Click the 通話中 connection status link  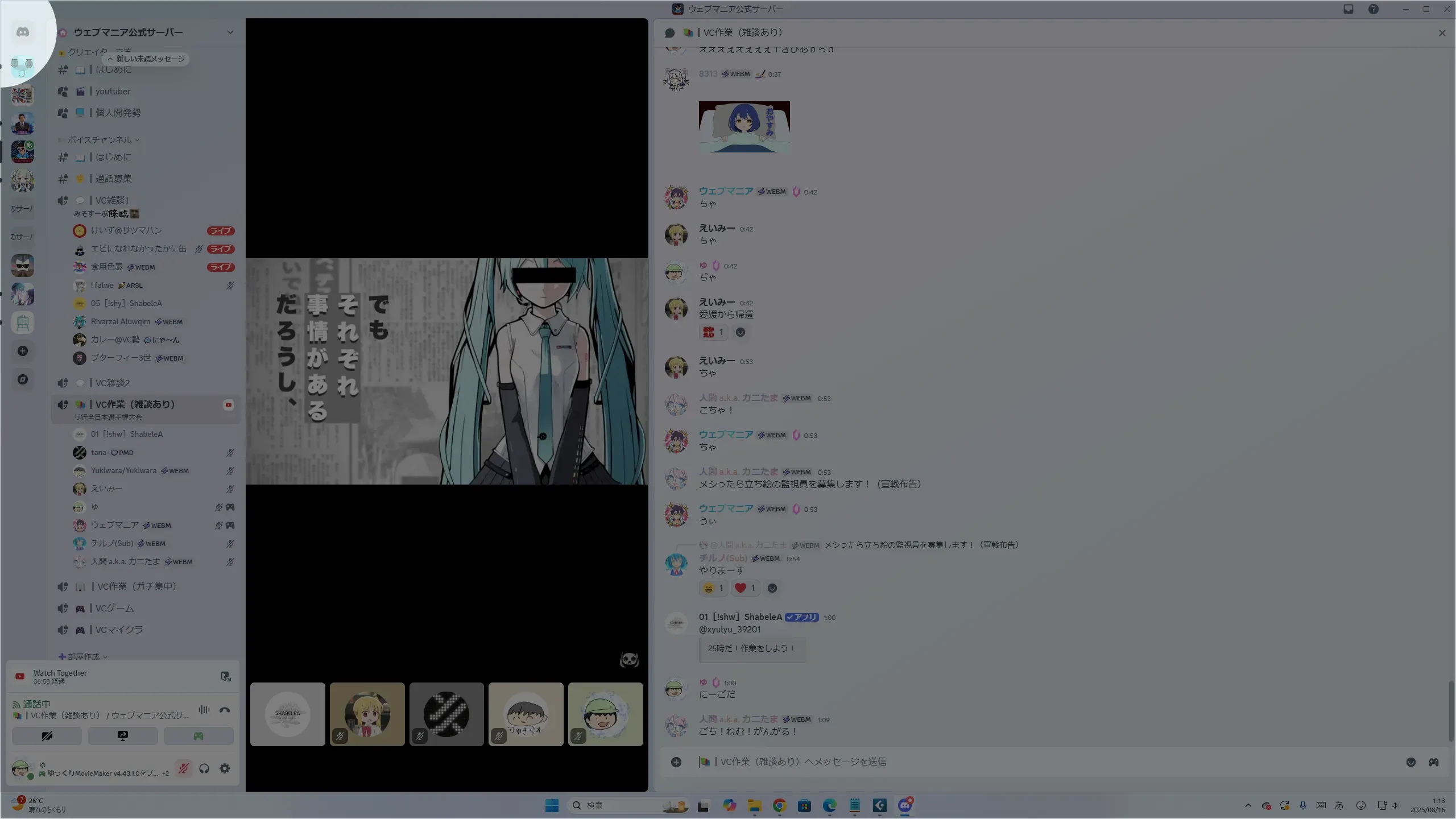[x=36, y=704]
